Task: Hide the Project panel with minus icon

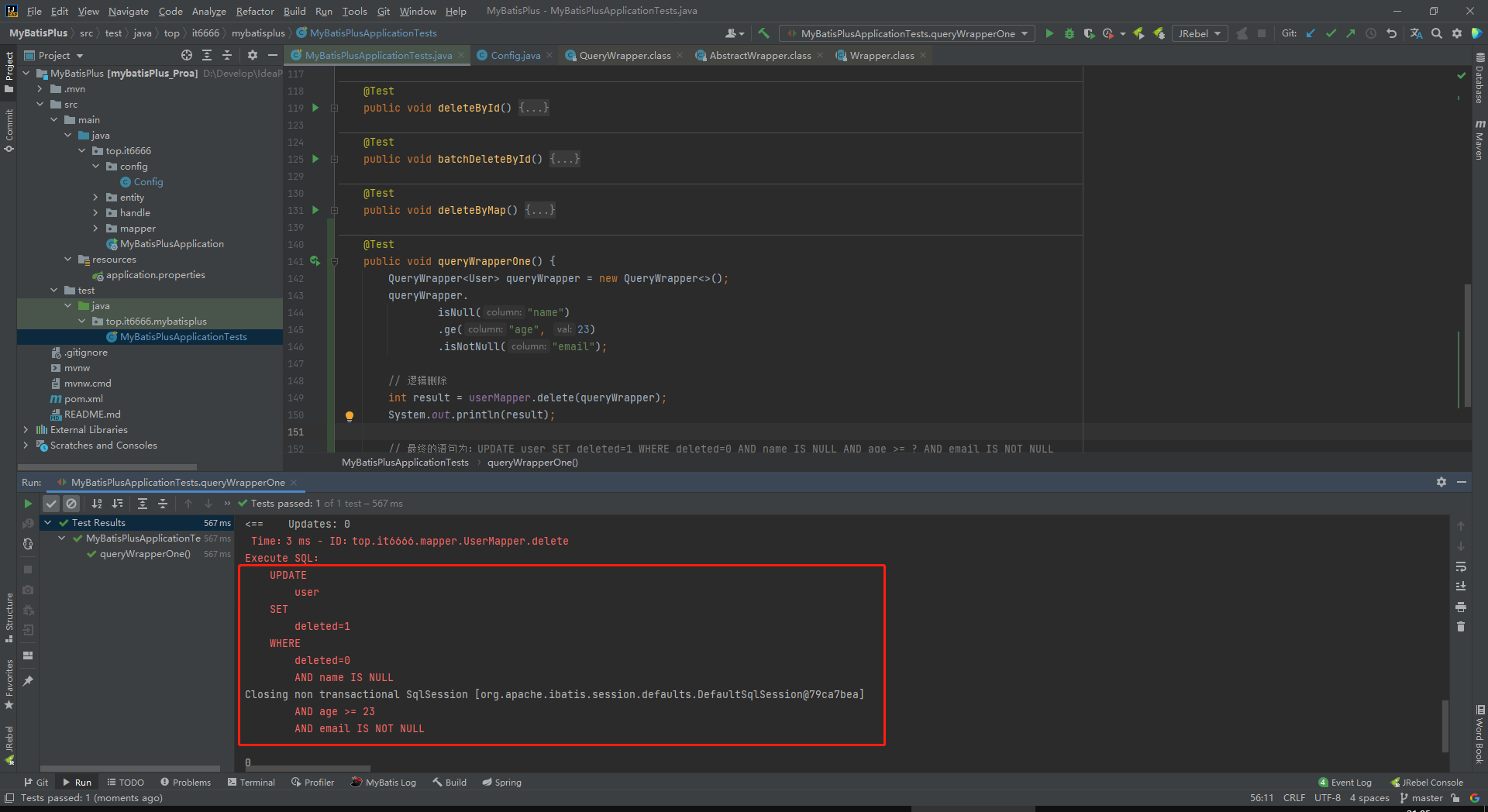Action: coord(273,55)
